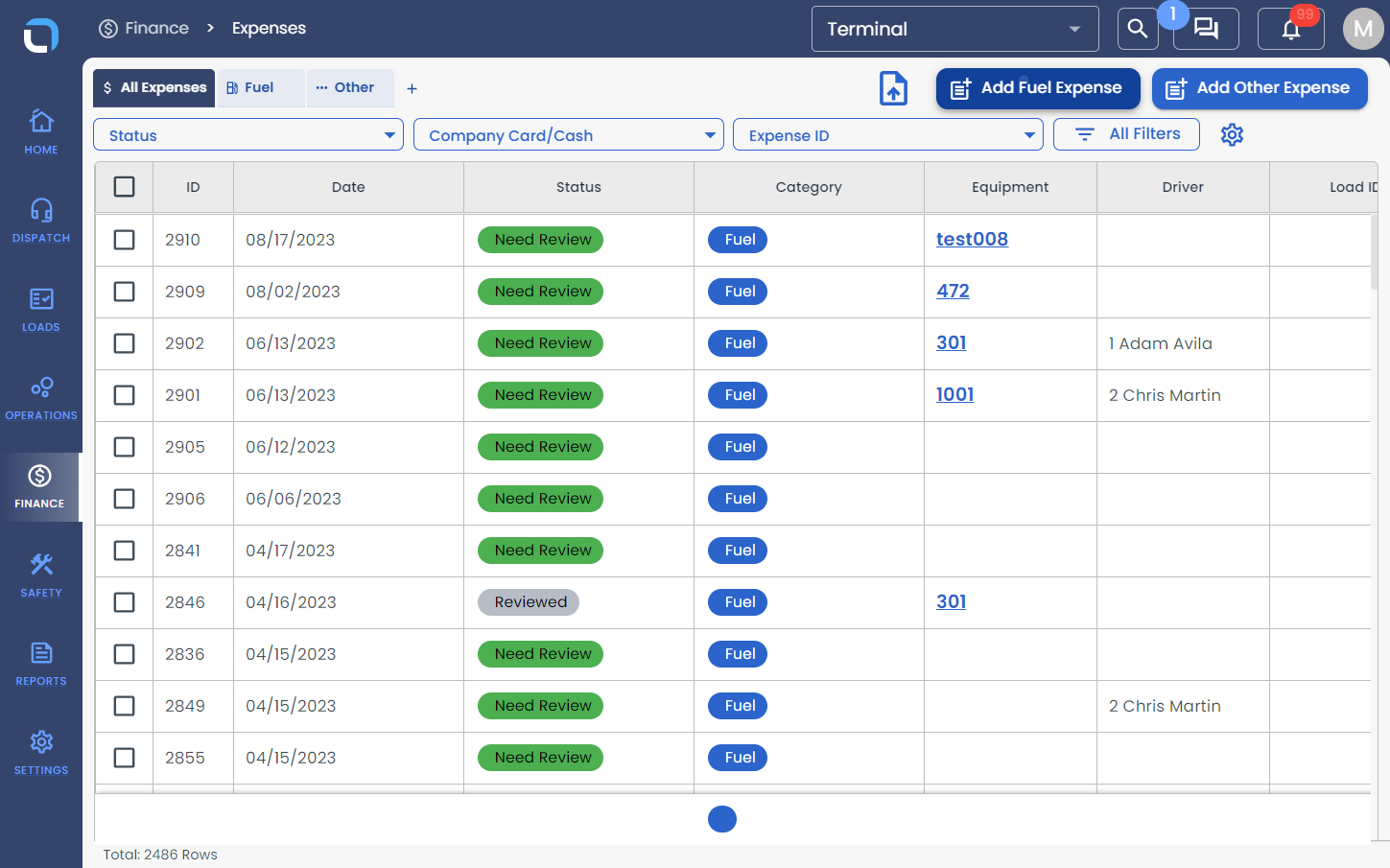1390x868 pixels.
Task: Select checkbox for expense 2909
Action: (x=125, y=292)
